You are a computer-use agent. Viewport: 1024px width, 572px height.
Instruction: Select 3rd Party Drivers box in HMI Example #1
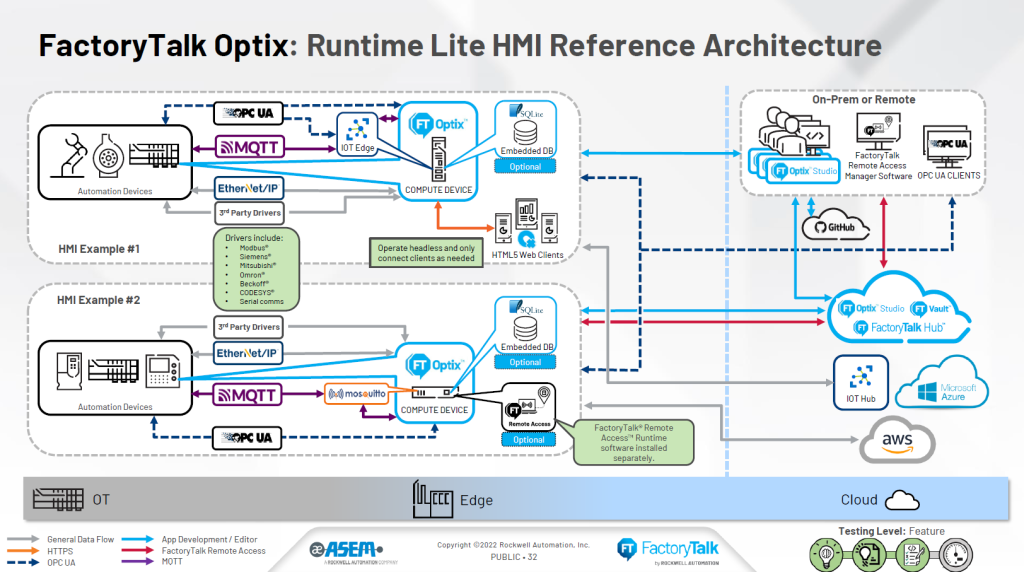tap(249, 213)
